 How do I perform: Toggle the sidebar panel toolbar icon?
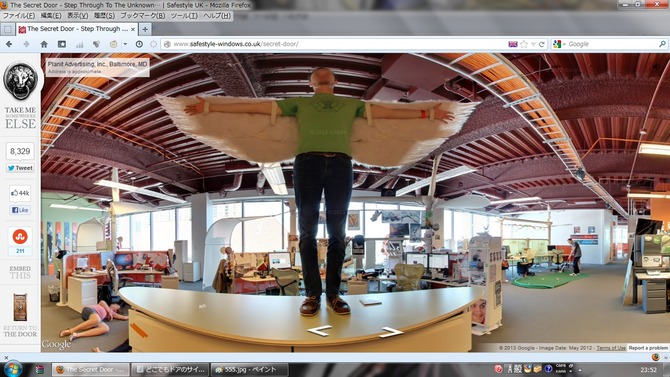pyautogui.click(x=62, y=44)
